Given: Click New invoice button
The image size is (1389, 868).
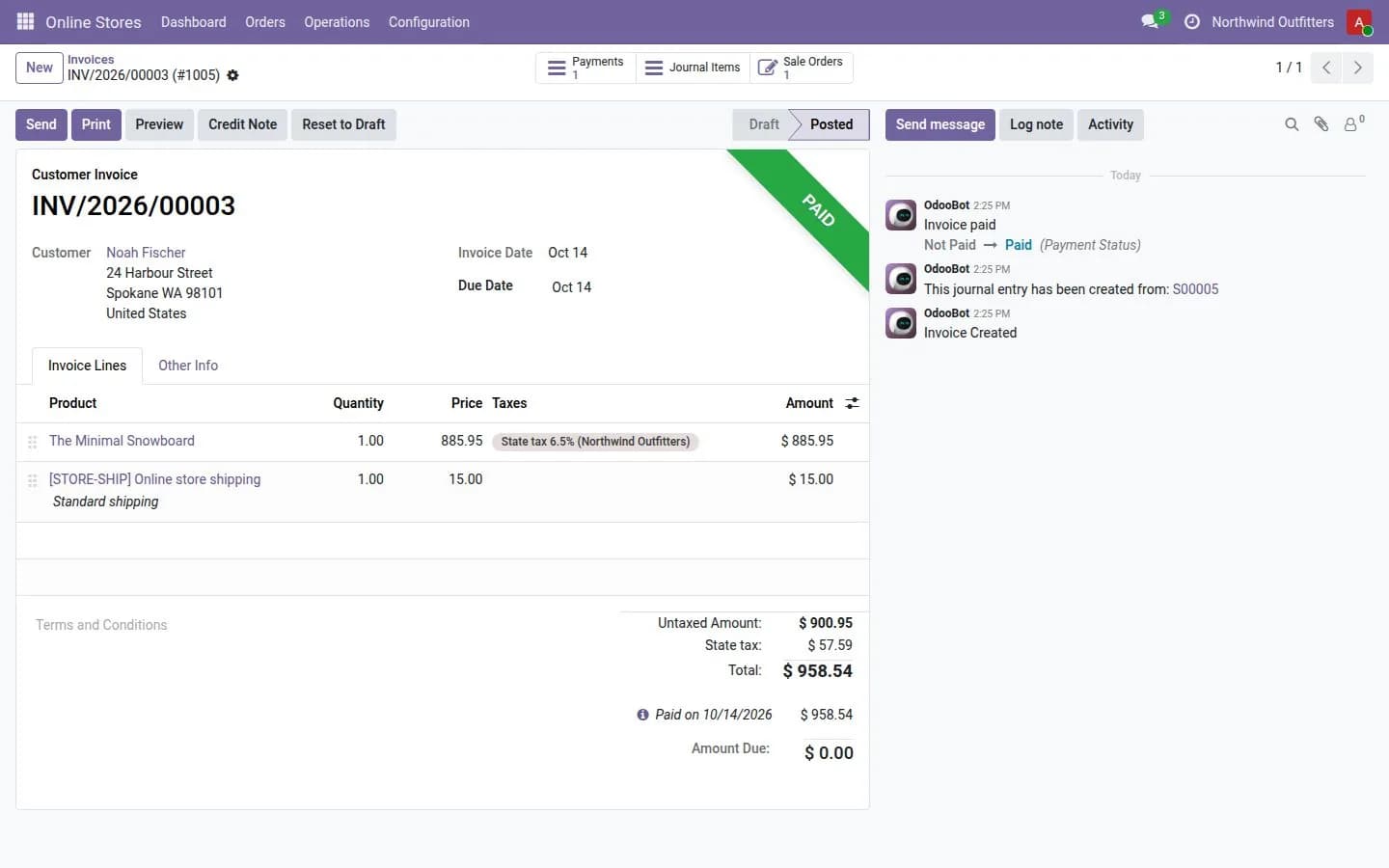Looking at the screenshot, I should [x=40, y=68].
